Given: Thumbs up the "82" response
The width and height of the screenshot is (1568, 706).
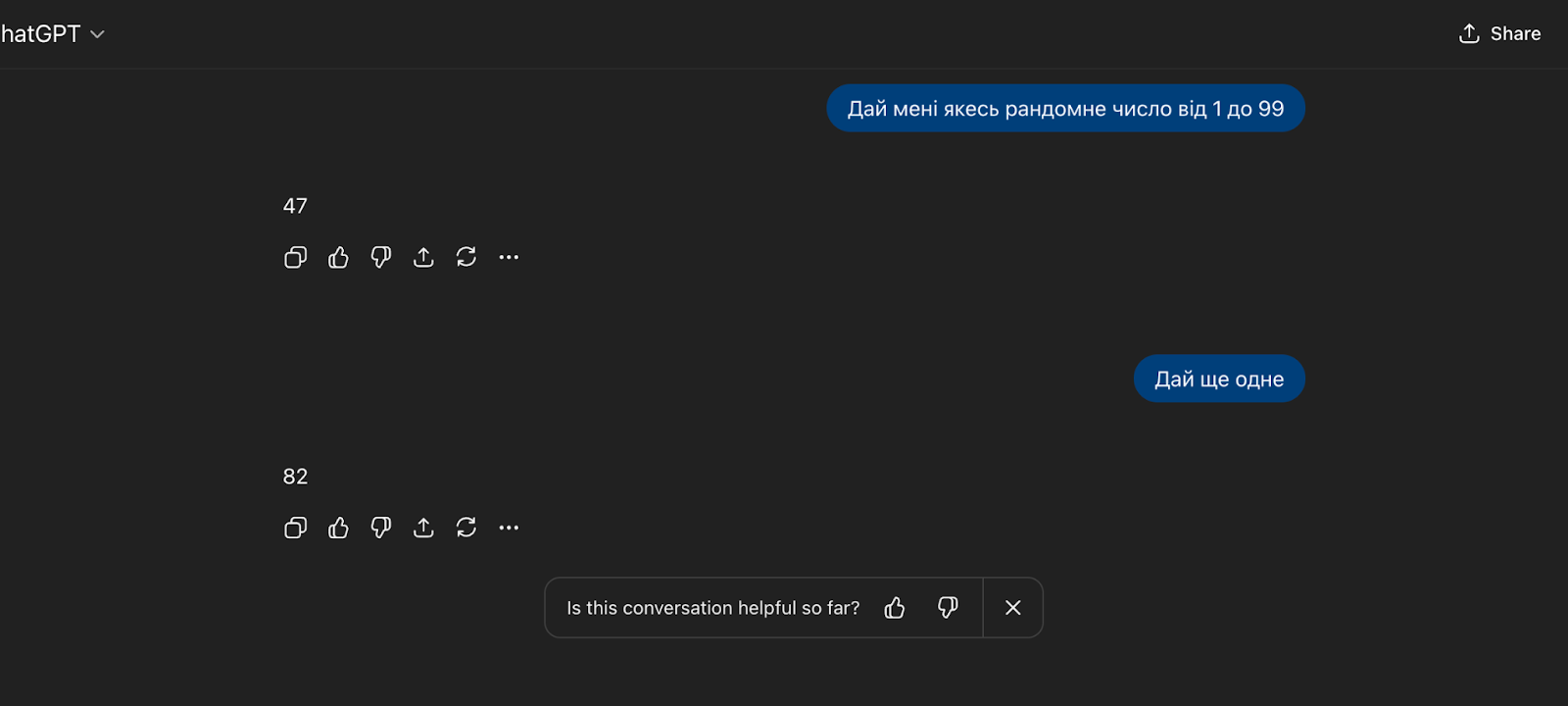Looking at the screenshot, I should click(x=338, y=529).
